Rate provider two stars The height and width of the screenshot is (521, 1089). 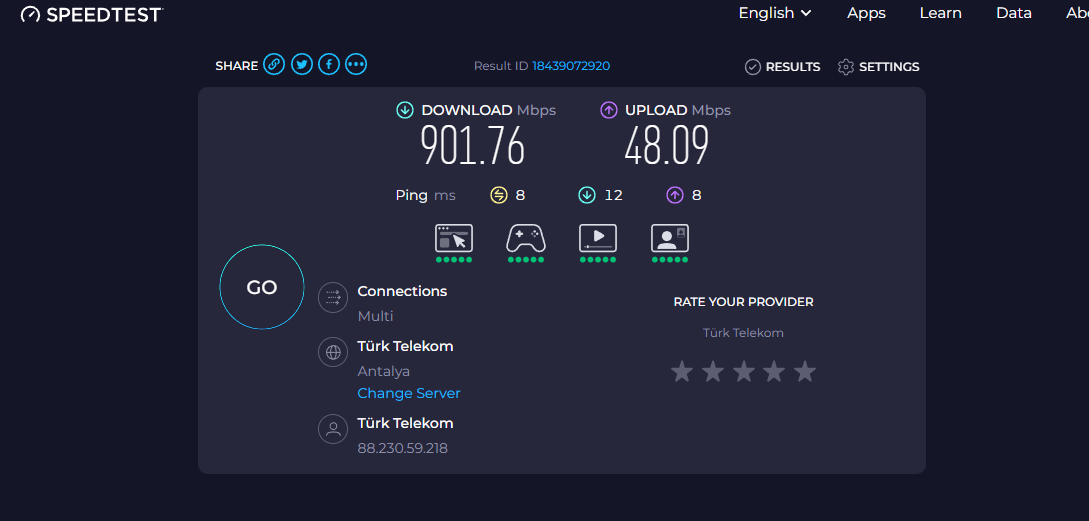point(713,372)
